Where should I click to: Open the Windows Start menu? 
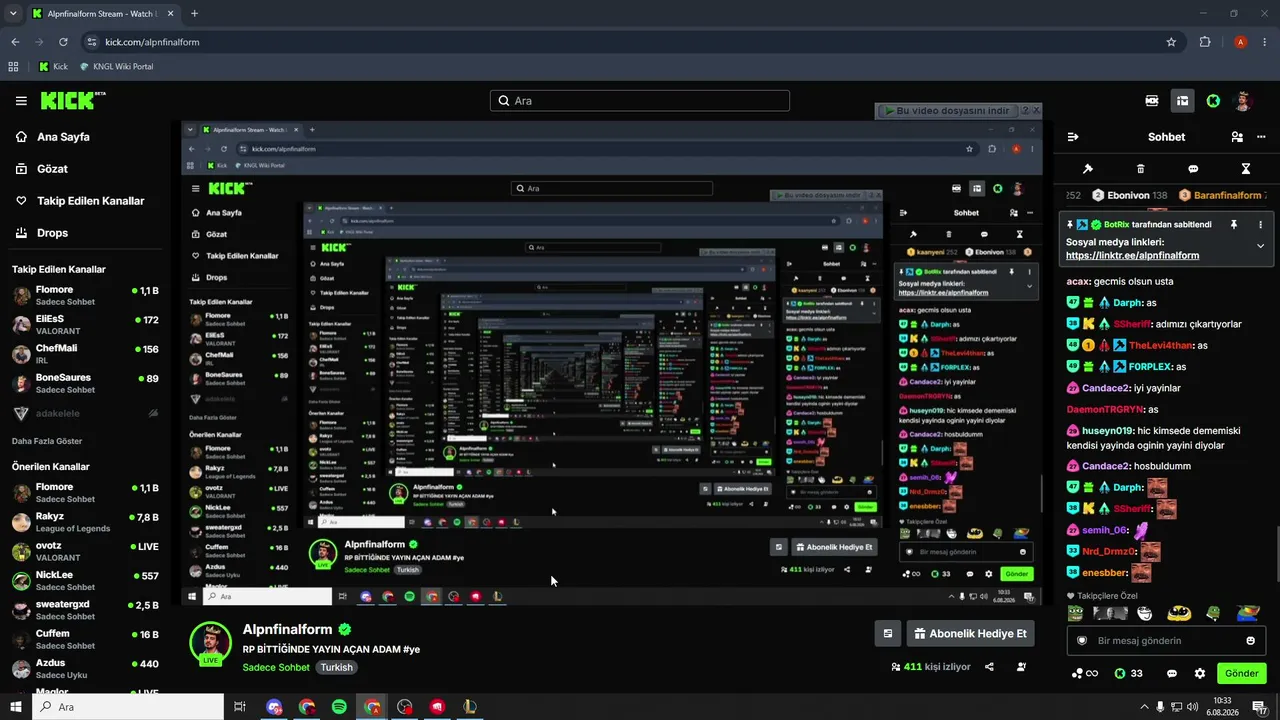click(x=16, y=707)
